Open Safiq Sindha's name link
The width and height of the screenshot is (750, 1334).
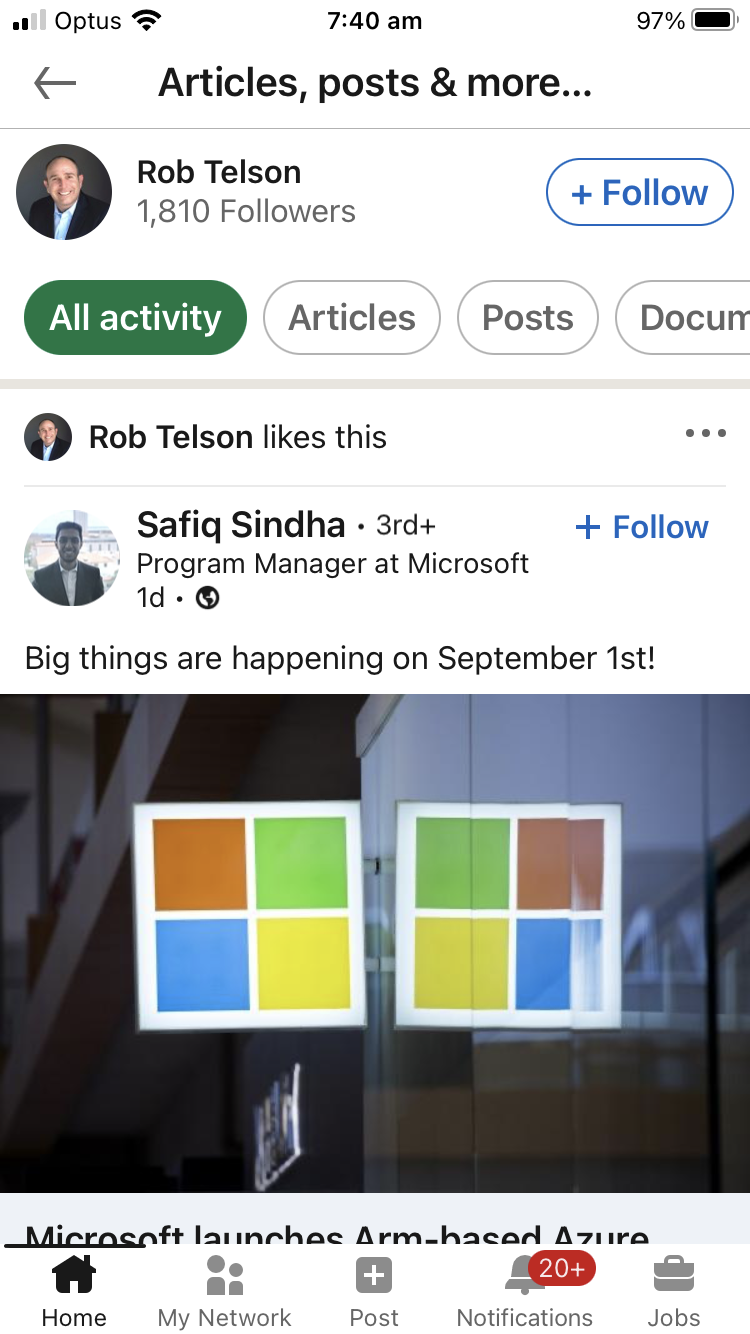coord(241,525)
